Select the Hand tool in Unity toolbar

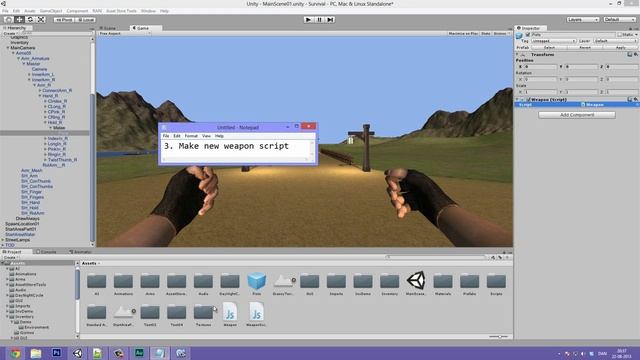pyautogui.click(x=8, y=19)
